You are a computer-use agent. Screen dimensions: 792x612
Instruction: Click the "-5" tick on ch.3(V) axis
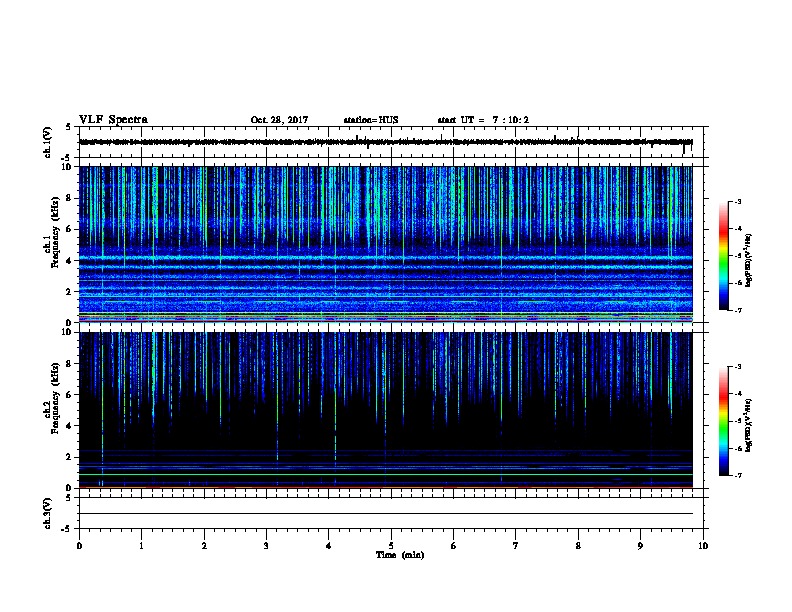coord(67,529)
